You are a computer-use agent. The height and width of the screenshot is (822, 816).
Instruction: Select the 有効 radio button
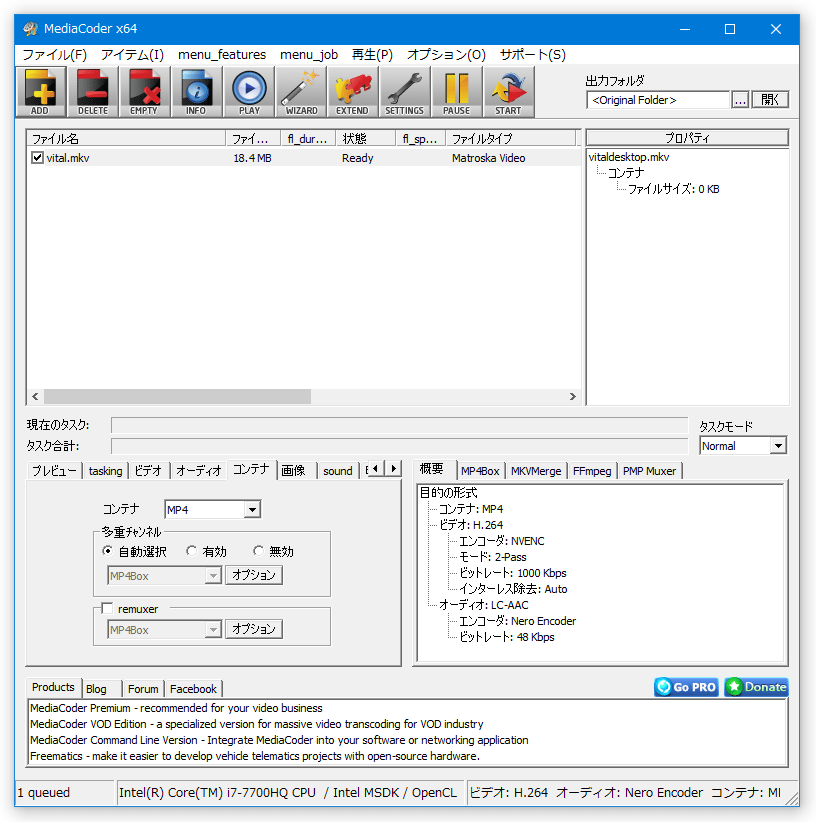coord(191,551)
